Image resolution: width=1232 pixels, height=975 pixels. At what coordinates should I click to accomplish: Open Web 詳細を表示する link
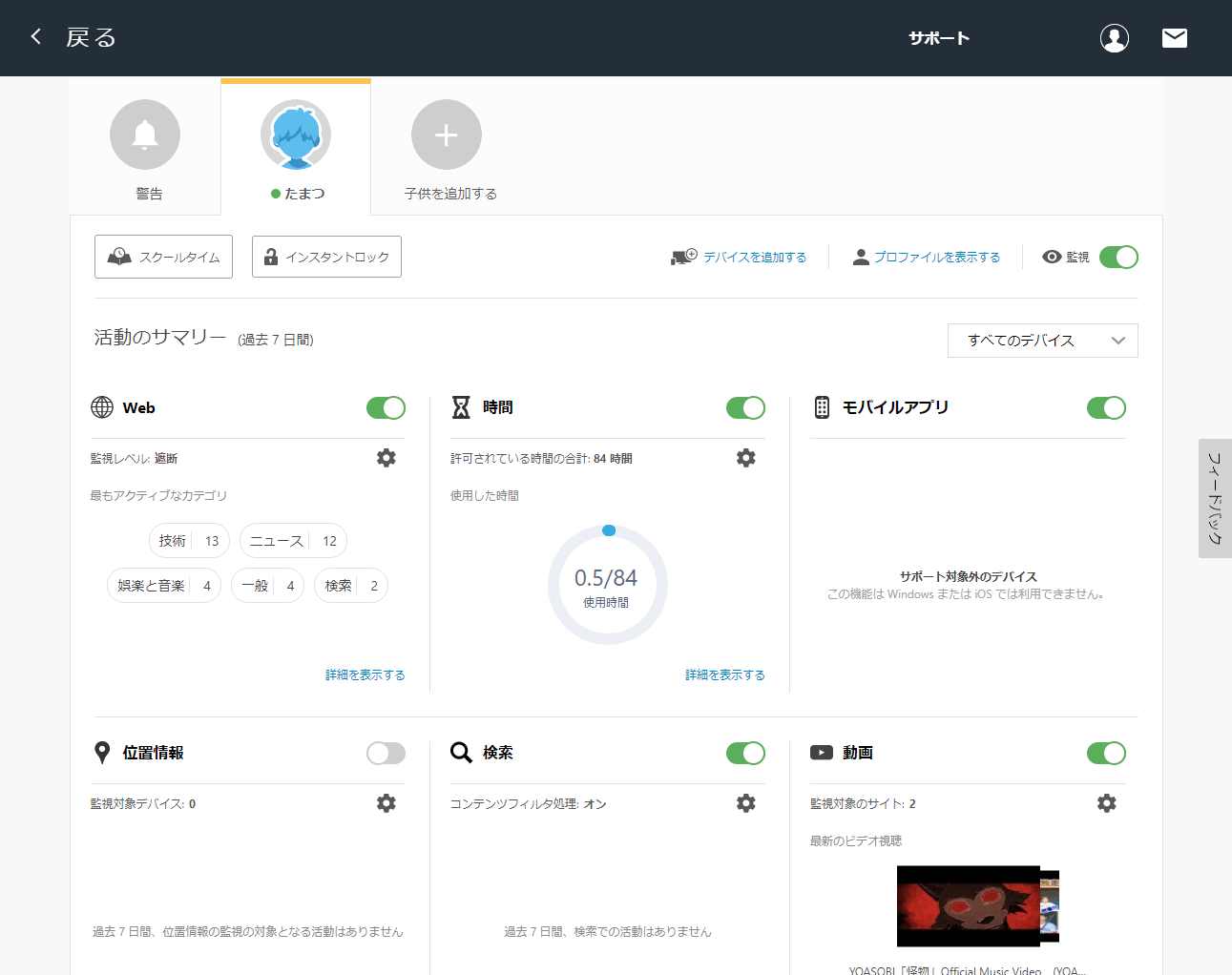pos(365,674)
